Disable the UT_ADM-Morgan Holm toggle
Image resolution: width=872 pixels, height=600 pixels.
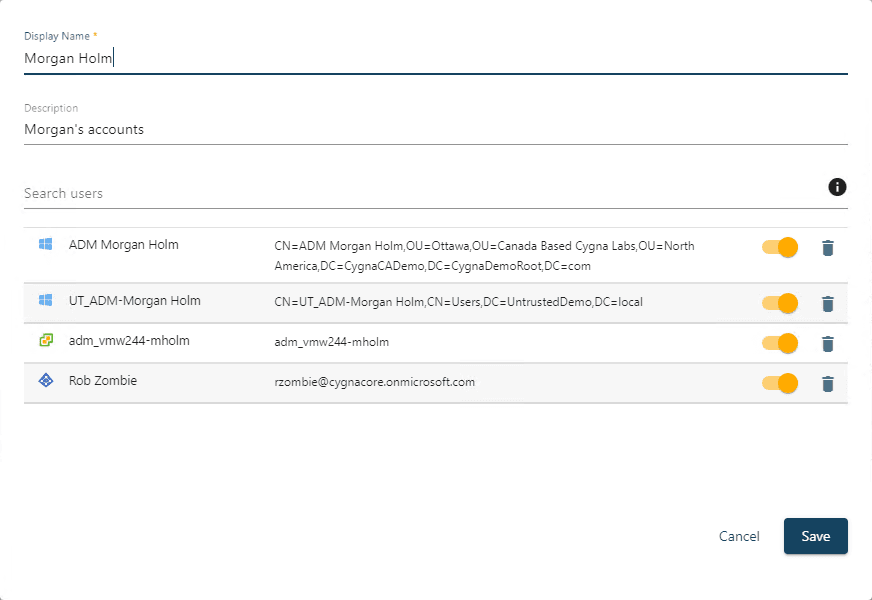780,303
